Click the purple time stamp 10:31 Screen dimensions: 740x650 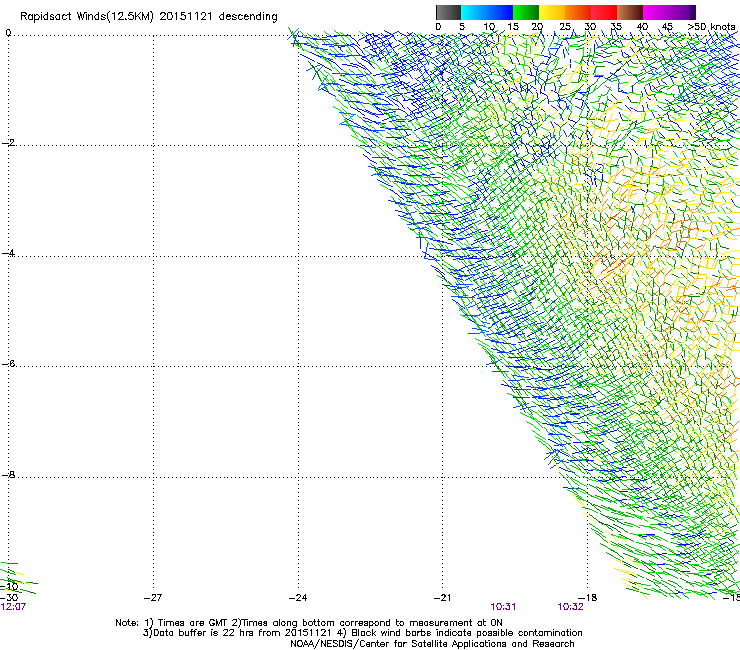pyautogui.click(x=503, y=607)
